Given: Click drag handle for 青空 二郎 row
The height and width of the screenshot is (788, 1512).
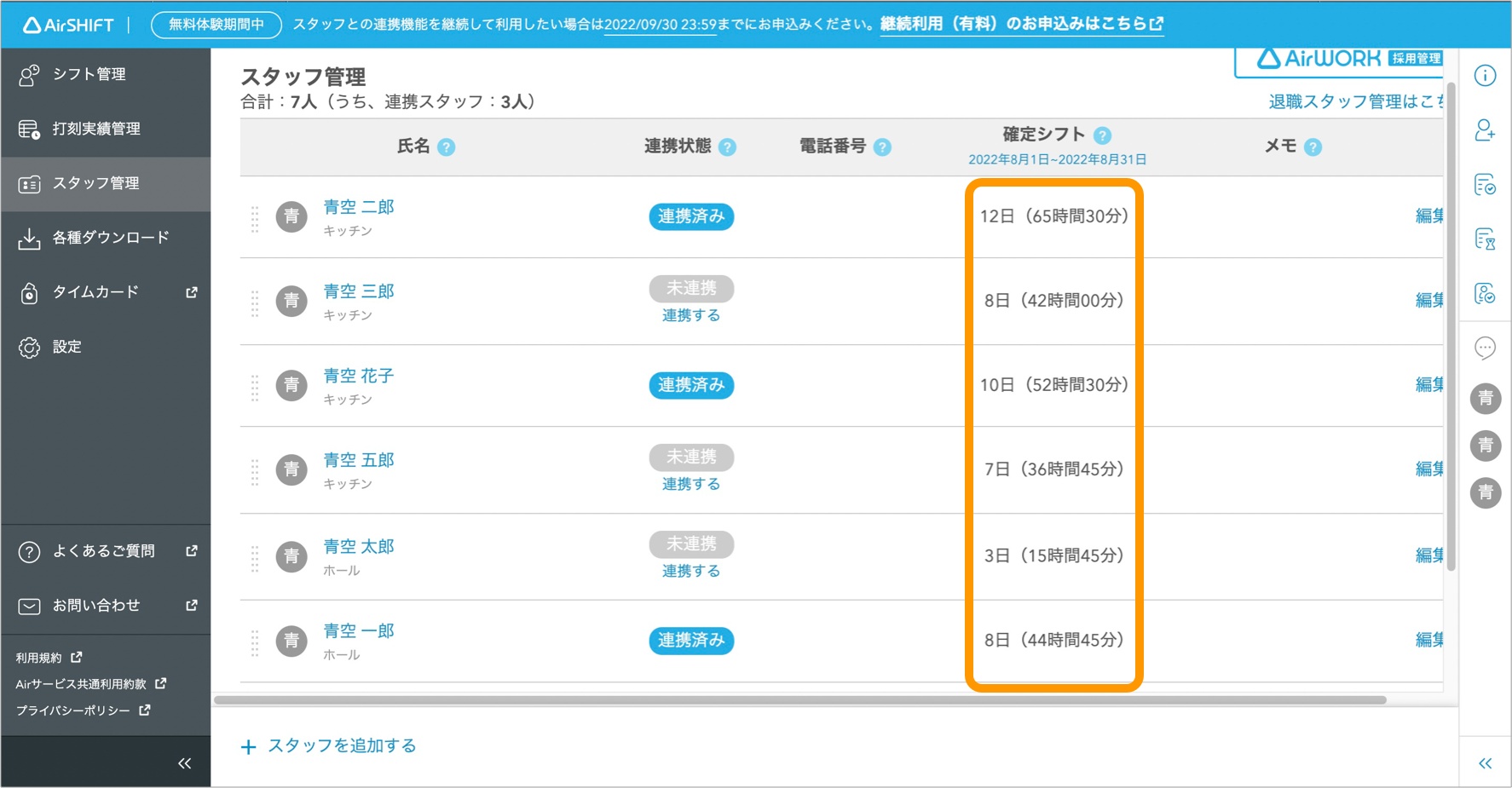Looking at the screenshot, I should 255,219.
